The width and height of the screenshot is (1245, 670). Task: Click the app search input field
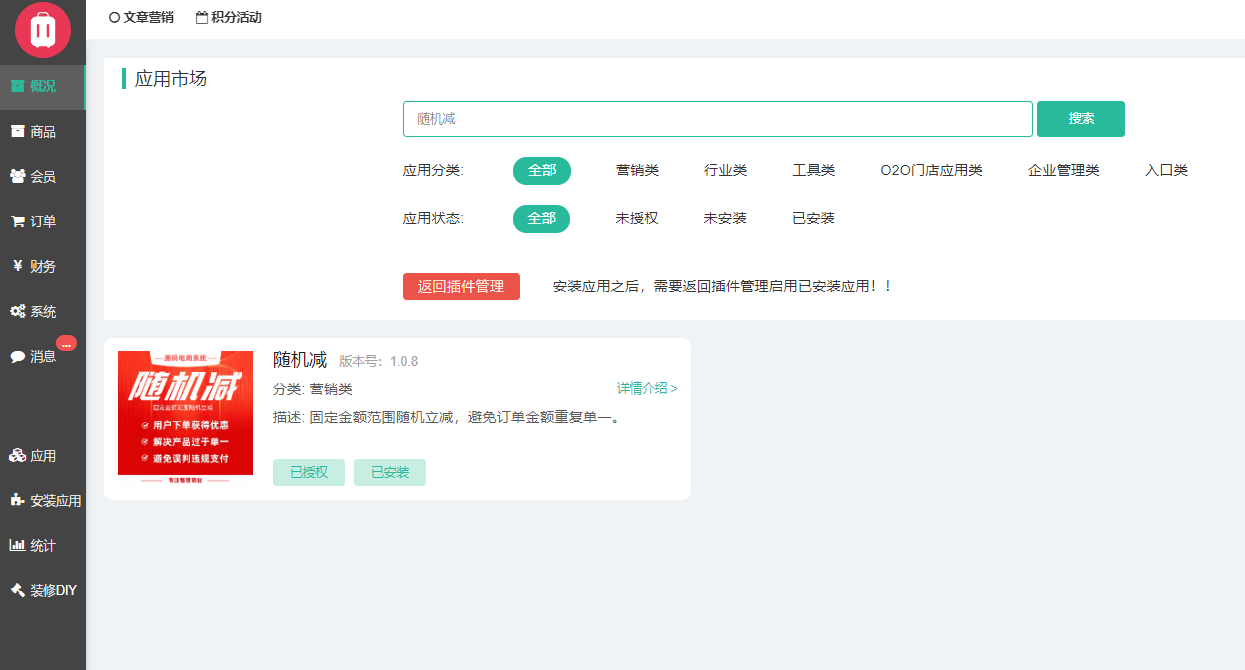click(x=717, y=119)
